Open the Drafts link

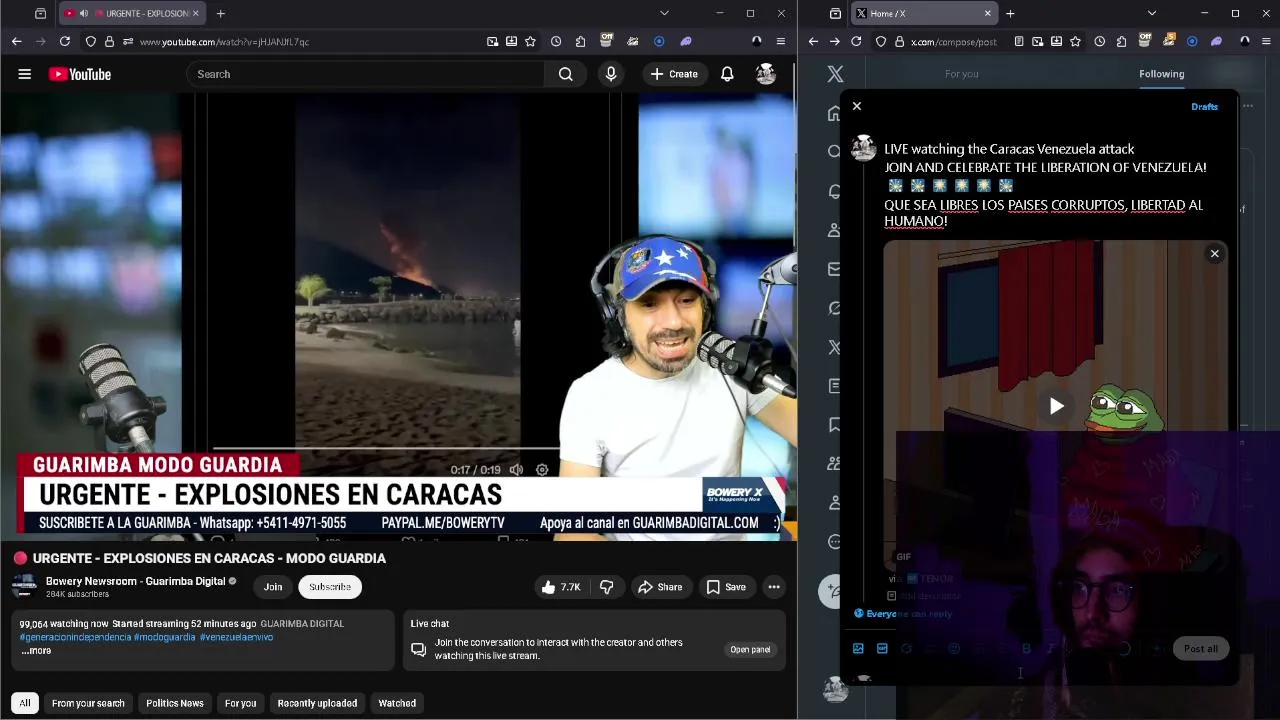click(x=1204, y=107)
